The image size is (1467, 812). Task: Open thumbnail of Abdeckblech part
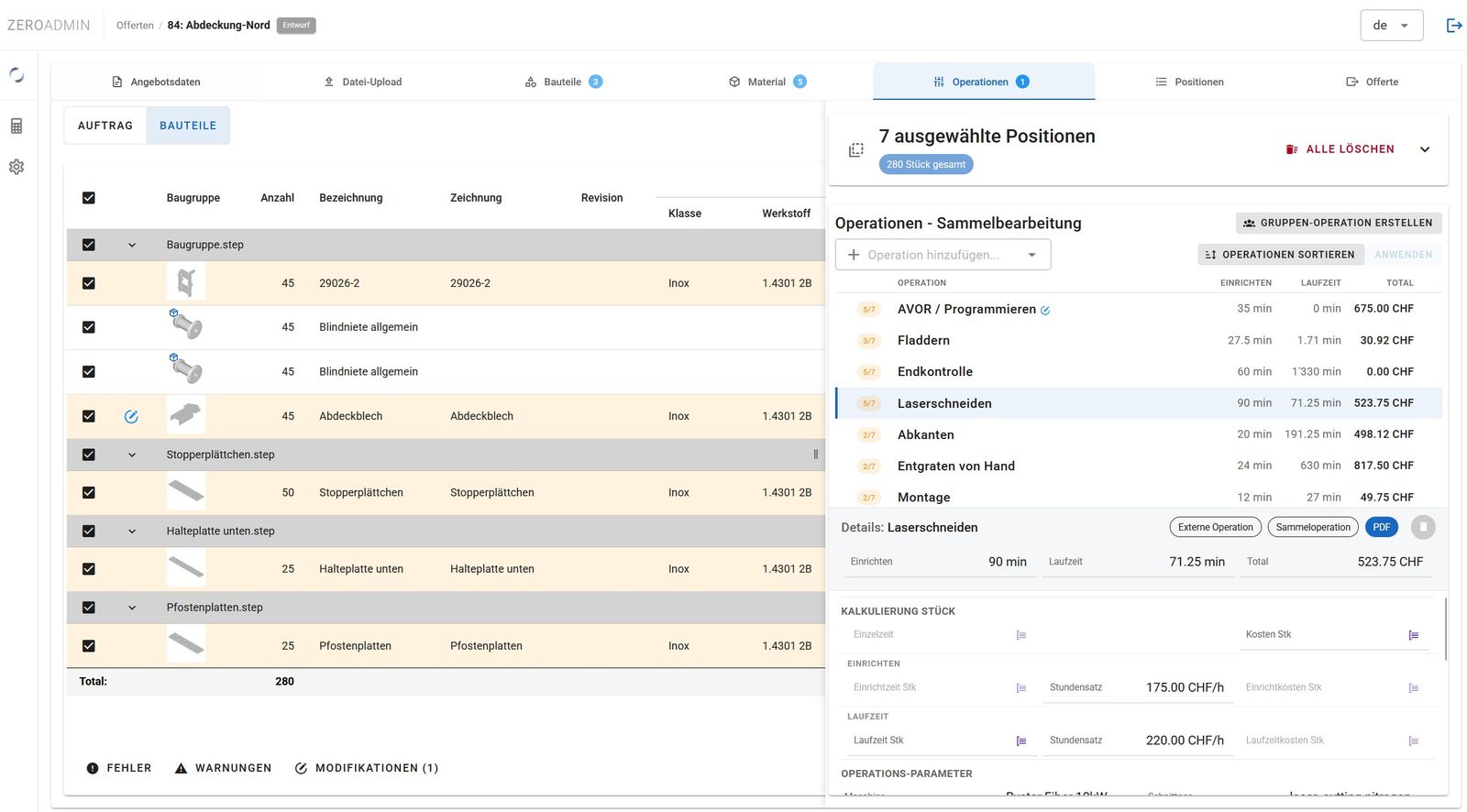(186, 416)
